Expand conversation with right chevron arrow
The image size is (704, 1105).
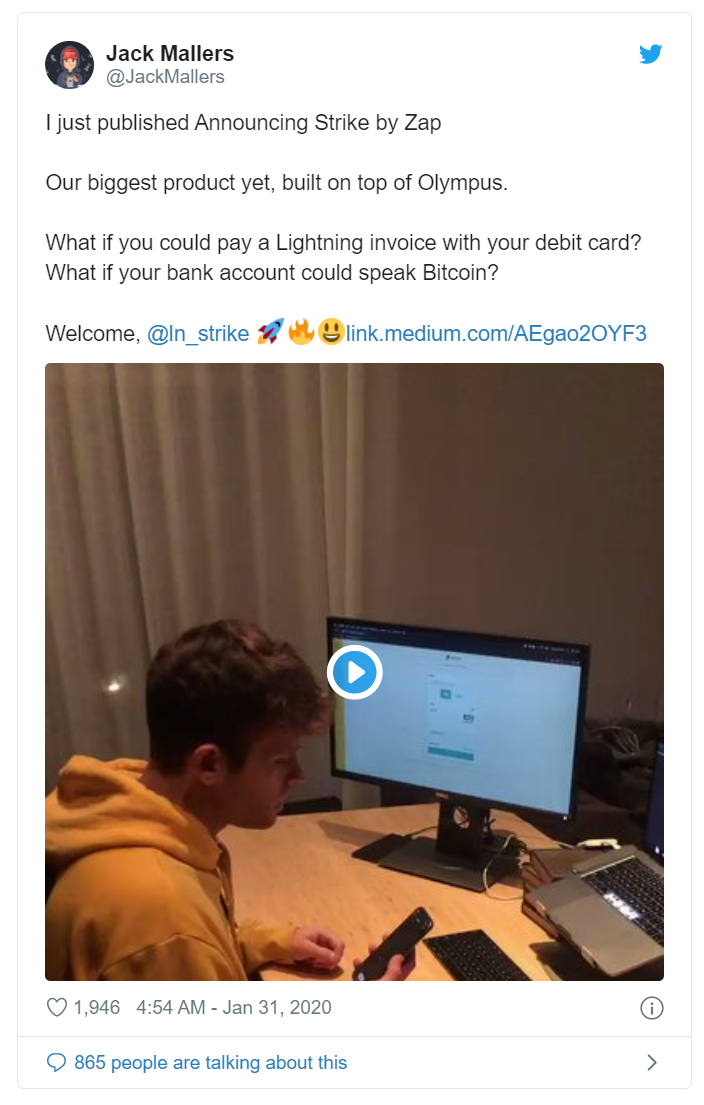(652, 1062)
